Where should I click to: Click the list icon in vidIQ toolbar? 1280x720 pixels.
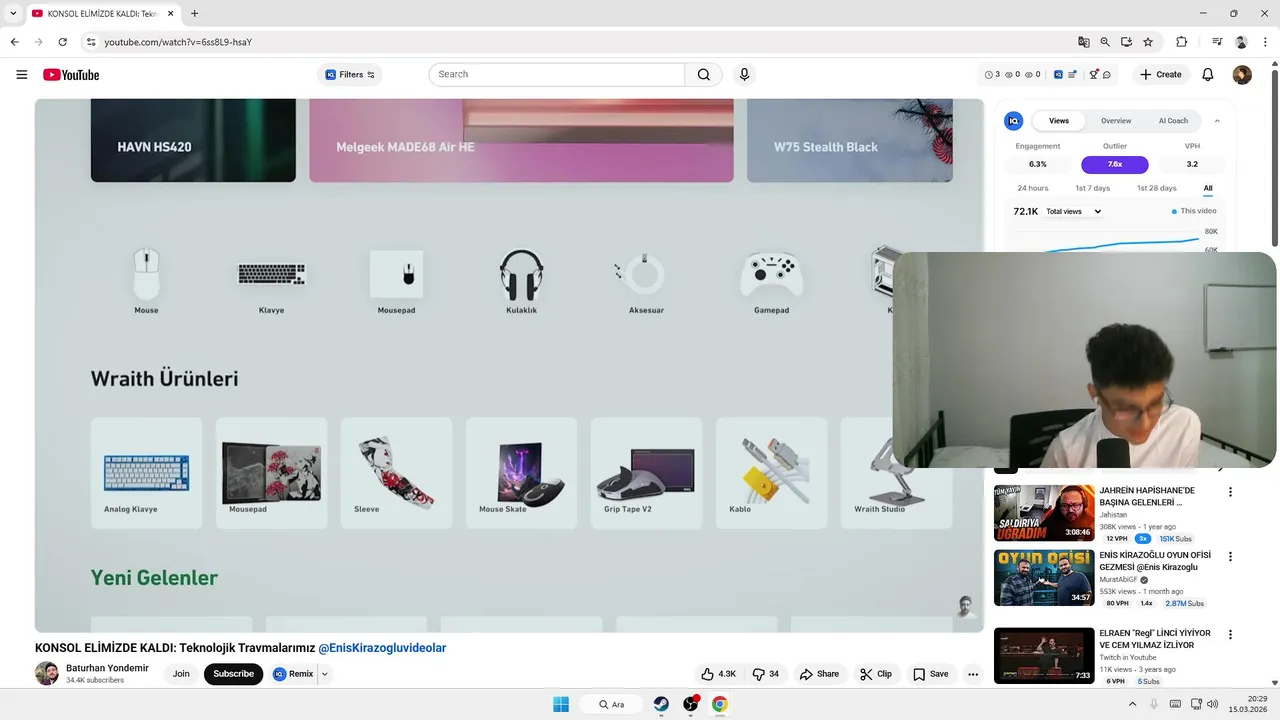click(x=1072, y=74)
